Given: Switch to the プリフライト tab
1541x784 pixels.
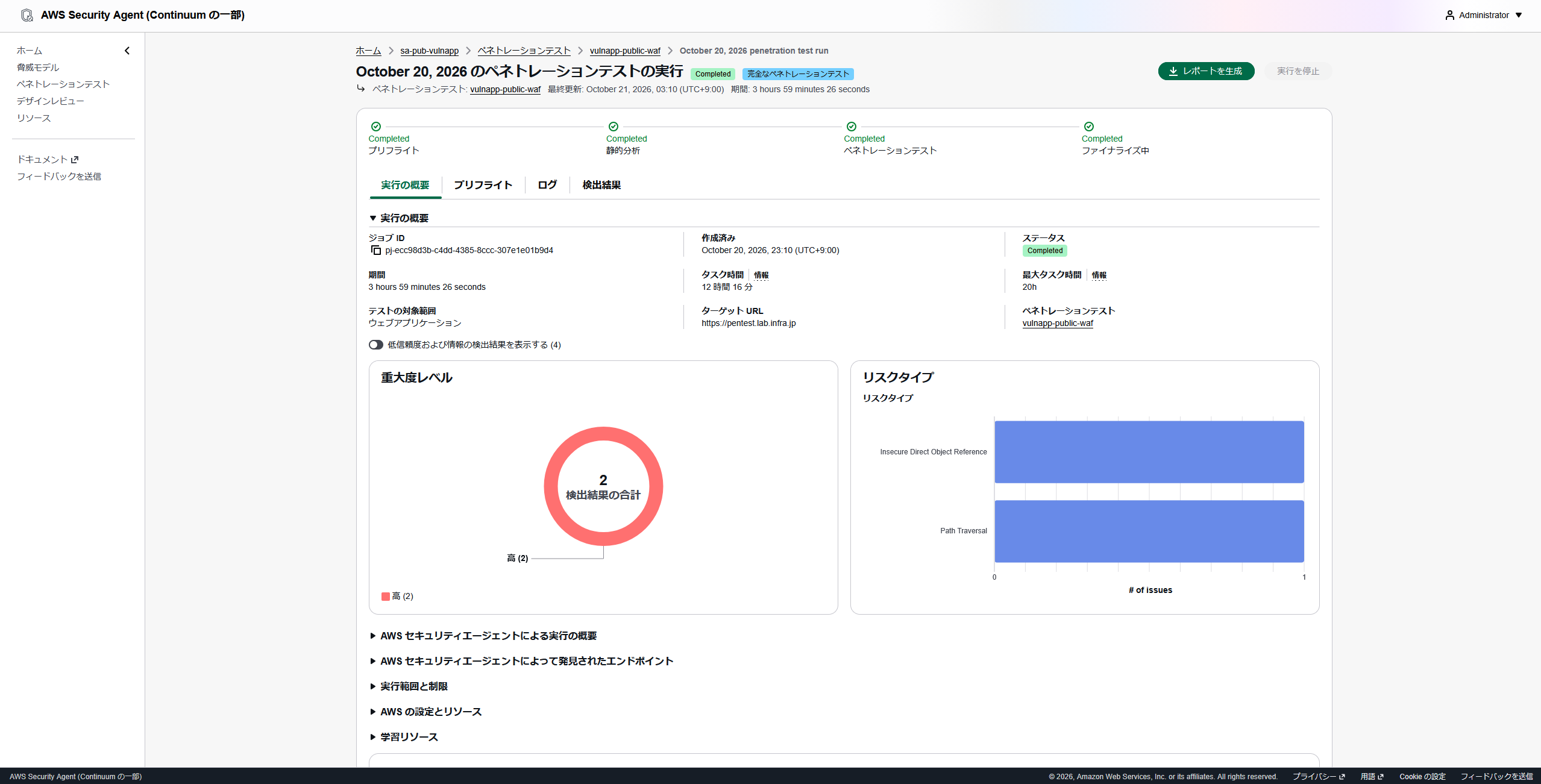Looking at the screenshot, I should 483,185.
